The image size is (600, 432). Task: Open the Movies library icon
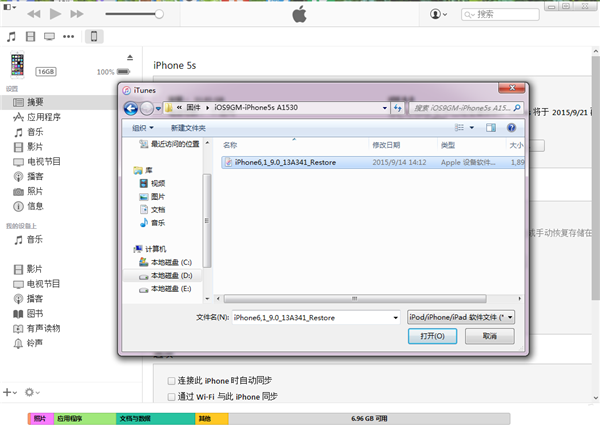click(x=30, y=37)
